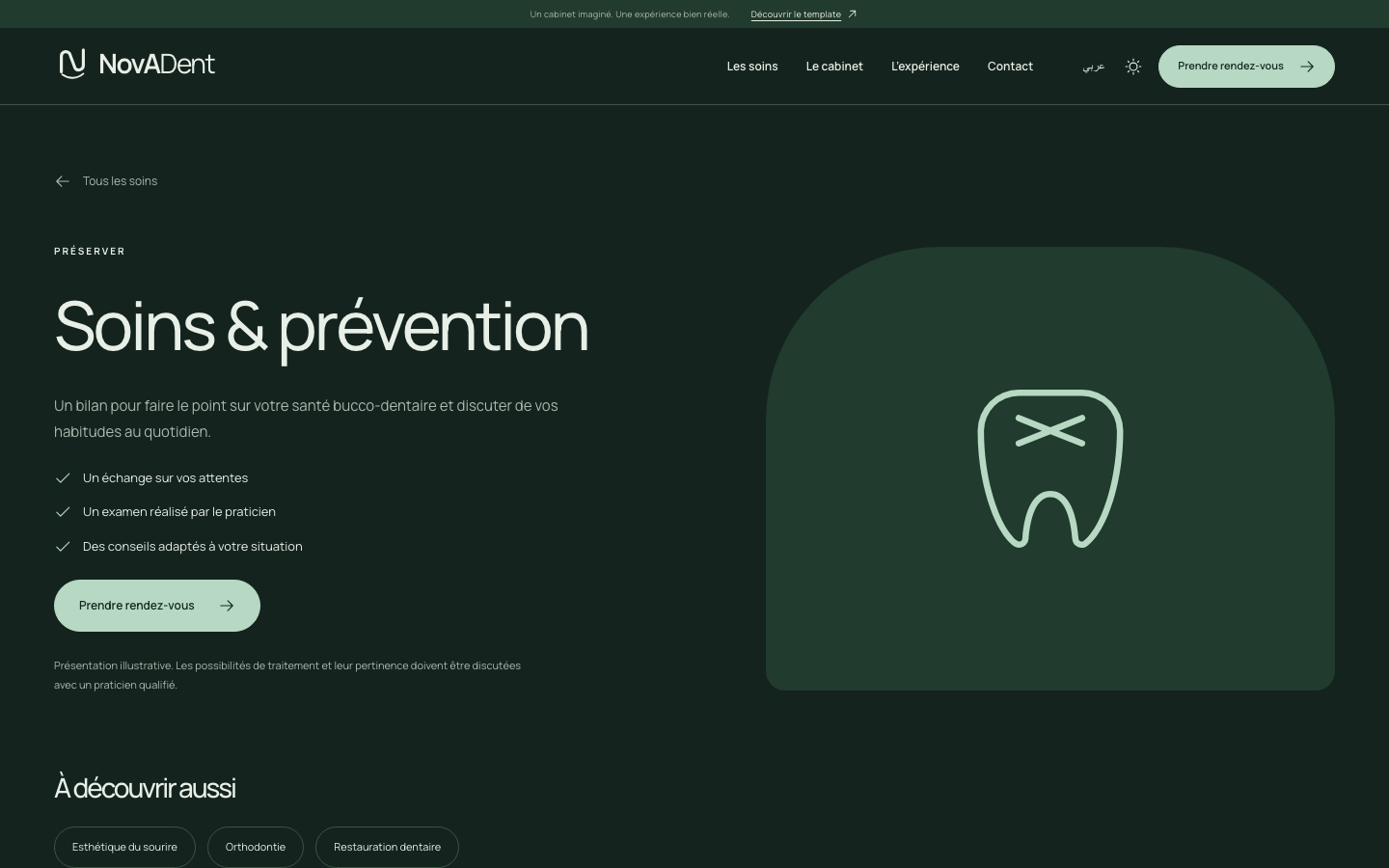Click arrow in the main Prendre rendez-vous button
The image size is (1389, 868).
point(227,606)
